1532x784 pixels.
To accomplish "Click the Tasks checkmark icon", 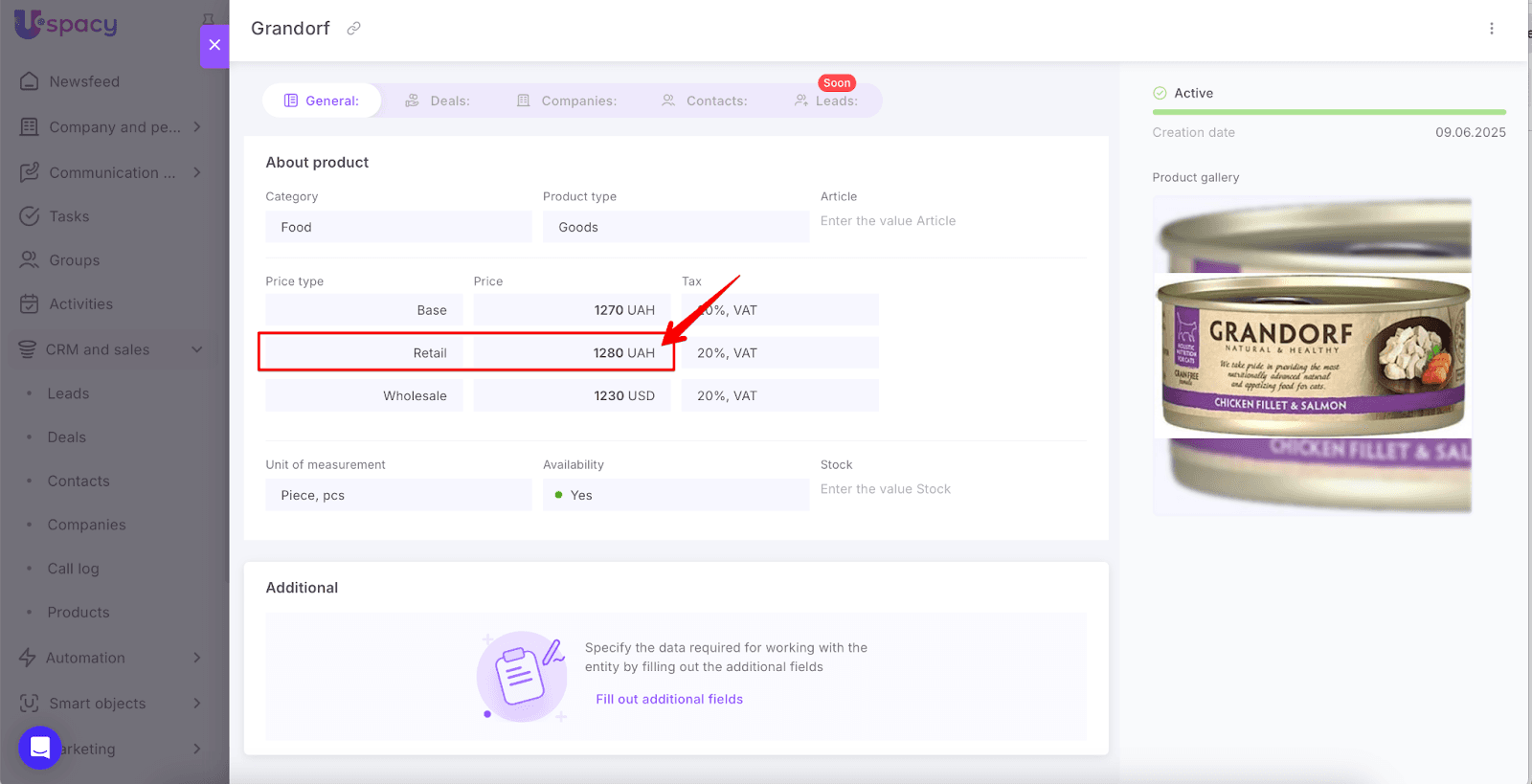I will click(x=30, y=216).
